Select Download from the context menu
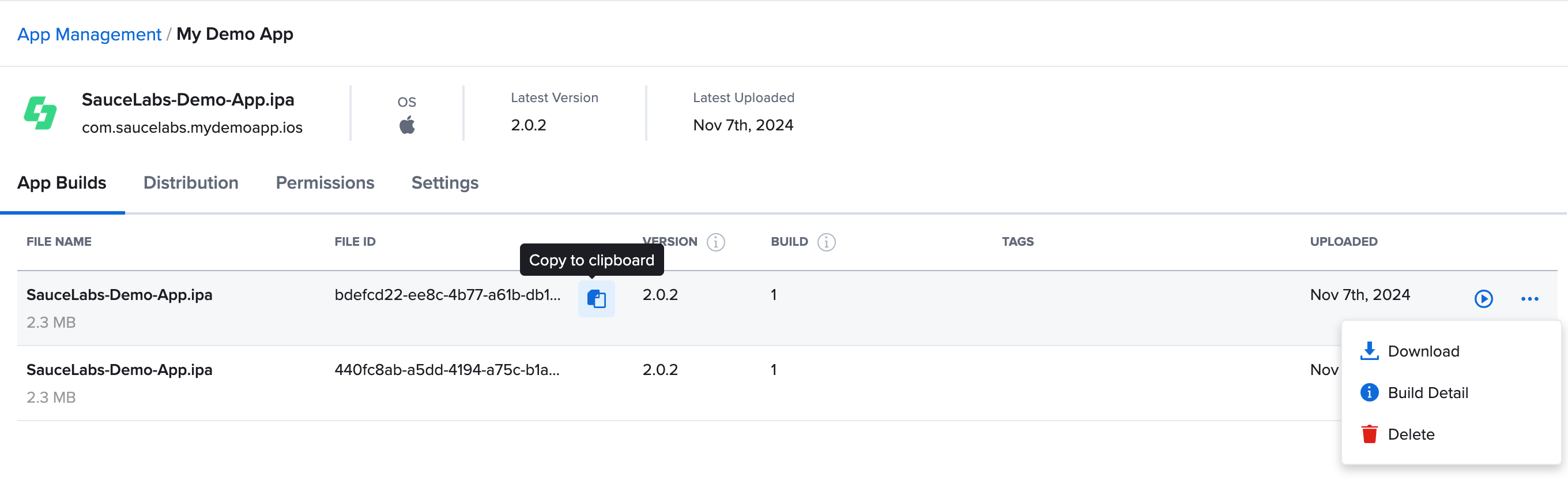 click(1423, 351)
